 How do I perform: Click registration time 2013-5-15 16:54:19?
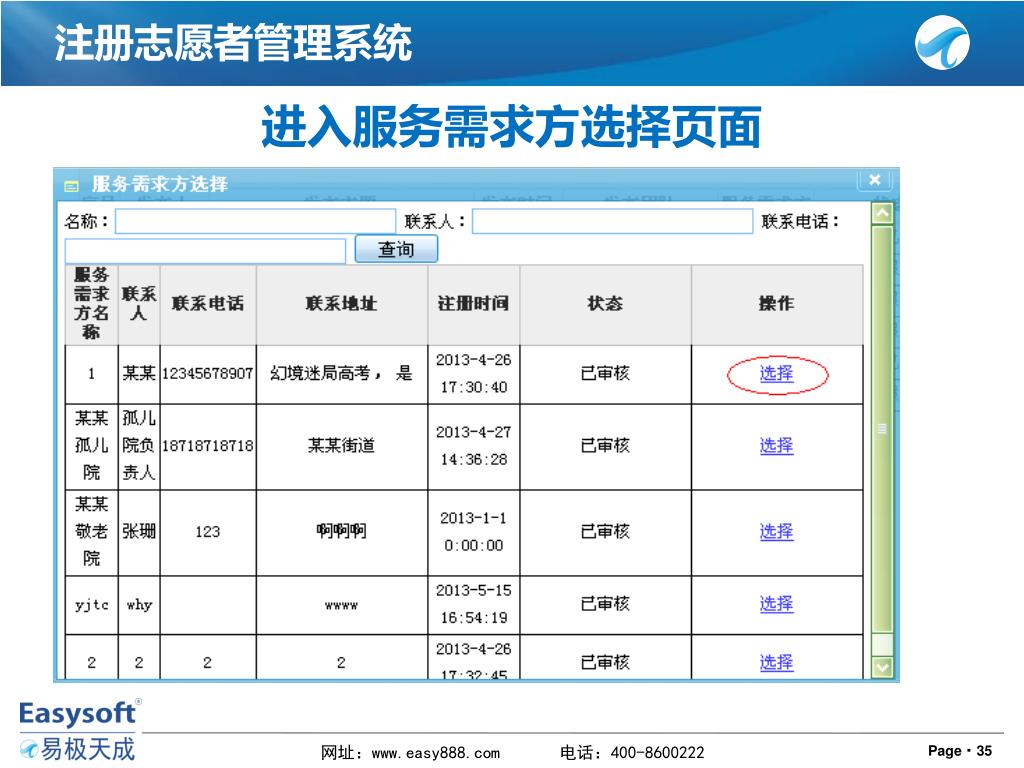click(x=474, y=604)
